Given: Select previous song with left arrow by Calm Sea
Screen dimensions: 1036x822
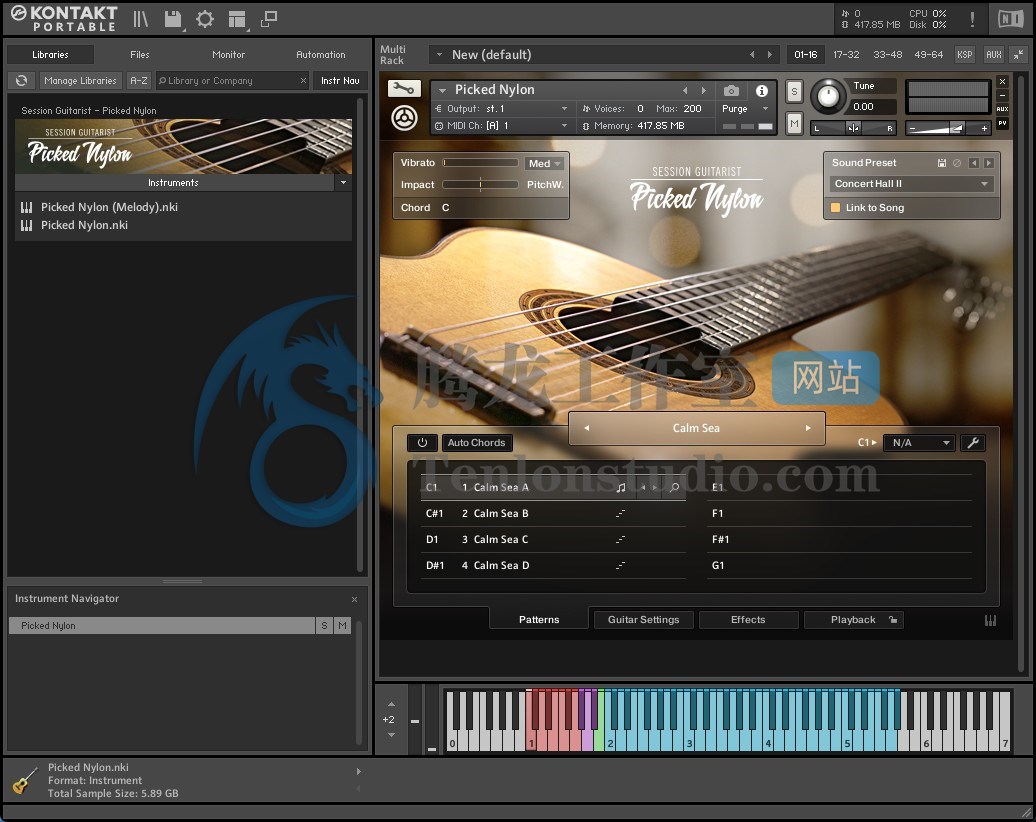Looking at the screenshot, I should (x=586, y=428).
